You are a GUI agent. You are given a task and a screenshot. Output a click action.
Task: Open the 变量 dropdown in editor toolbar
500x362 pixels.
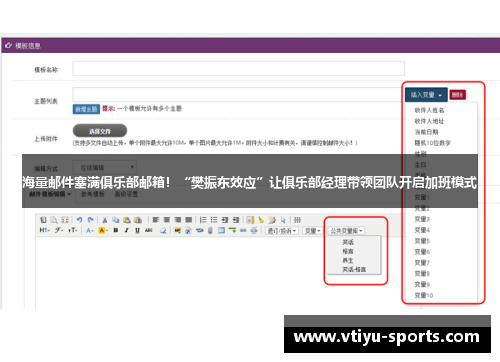click(313, 231)
